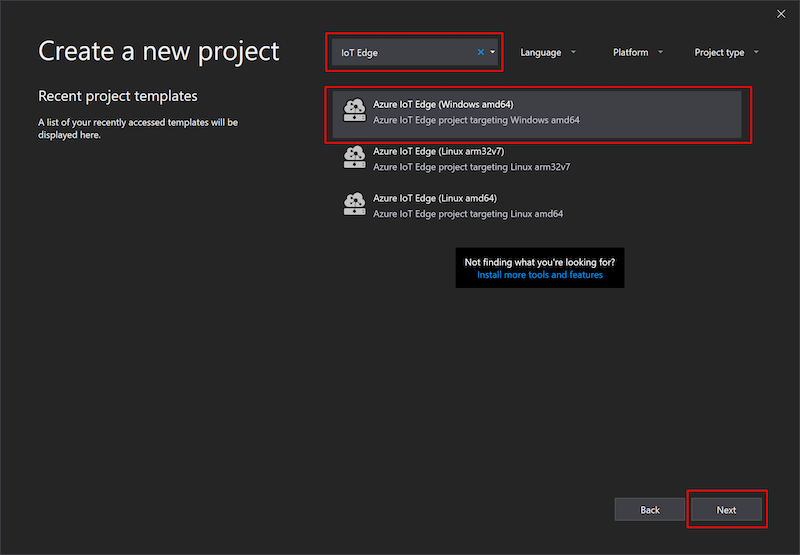Click the Next button
Image resolution: width=800 pixels, height=555 pixels.
tap(726, 510)
